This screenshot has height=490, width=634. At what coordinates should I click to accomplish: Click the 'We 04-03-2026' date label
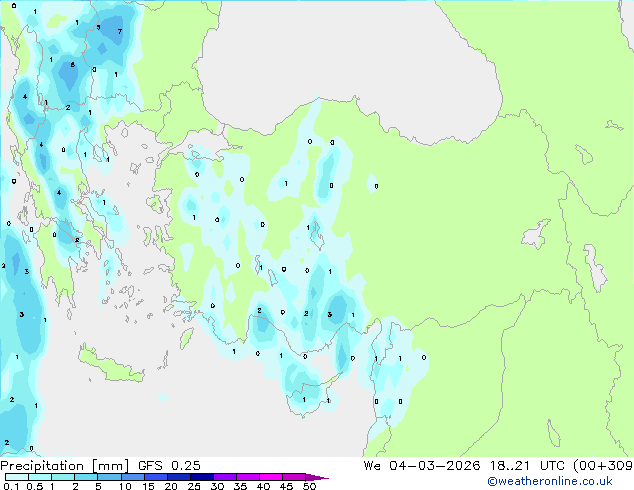[422, 466]
